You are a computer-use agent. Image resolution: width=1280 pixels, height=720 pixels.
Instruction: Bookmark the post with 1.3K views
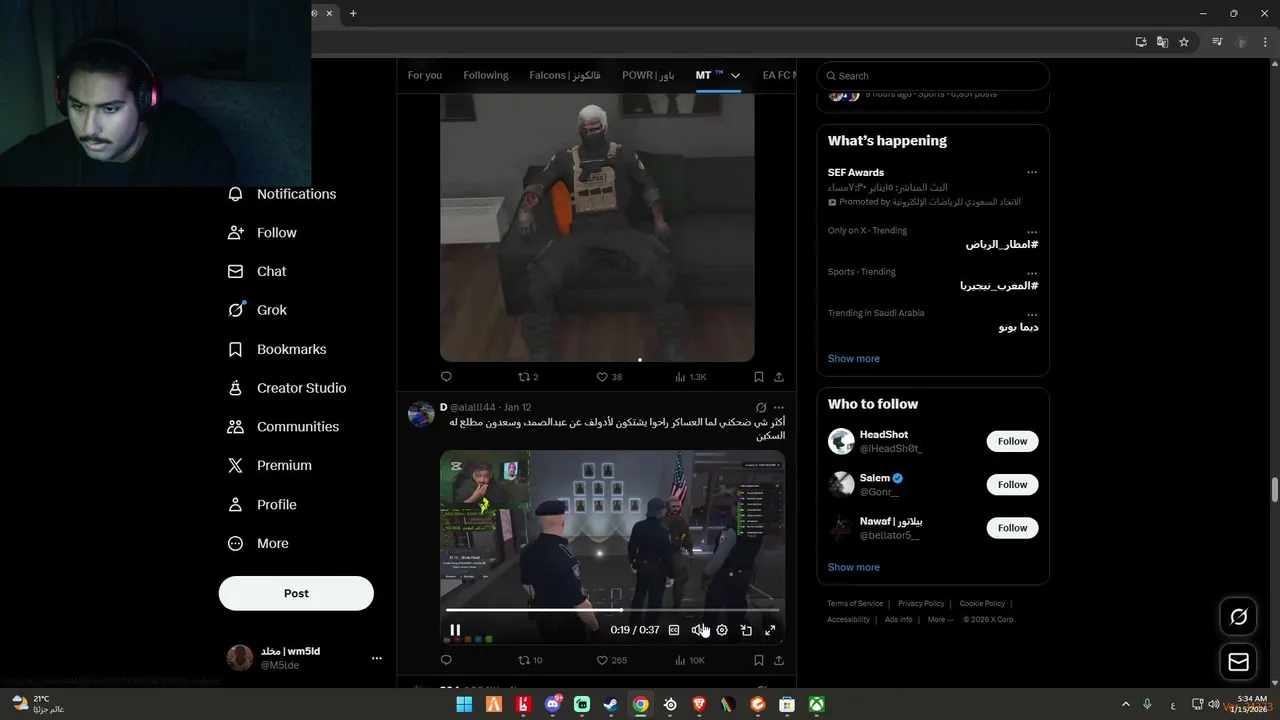pyautogui.click(x=759, y=377)
